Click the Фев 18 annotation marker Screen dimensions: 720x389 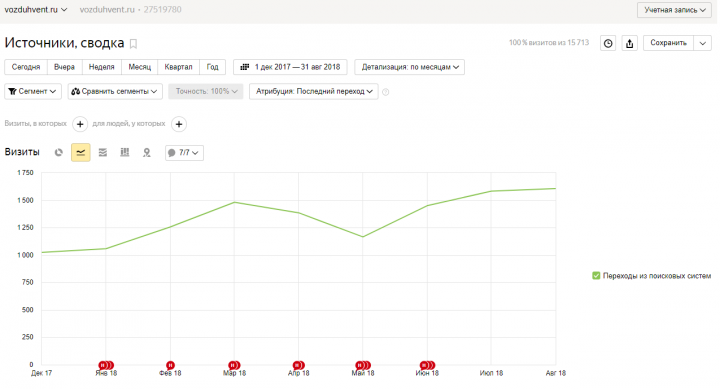170,366
